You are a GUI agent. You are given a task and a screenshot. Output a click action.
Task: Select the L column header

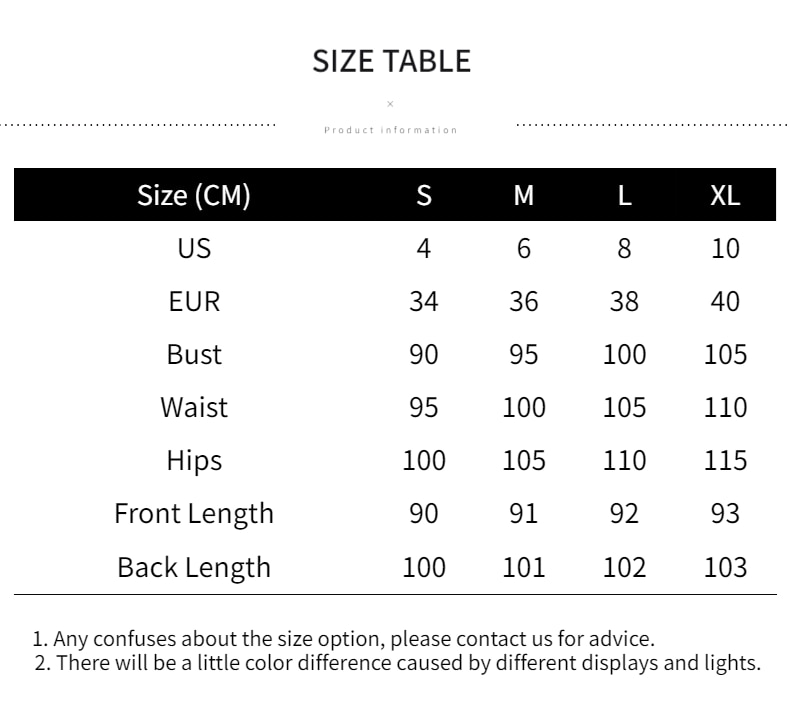624,195
